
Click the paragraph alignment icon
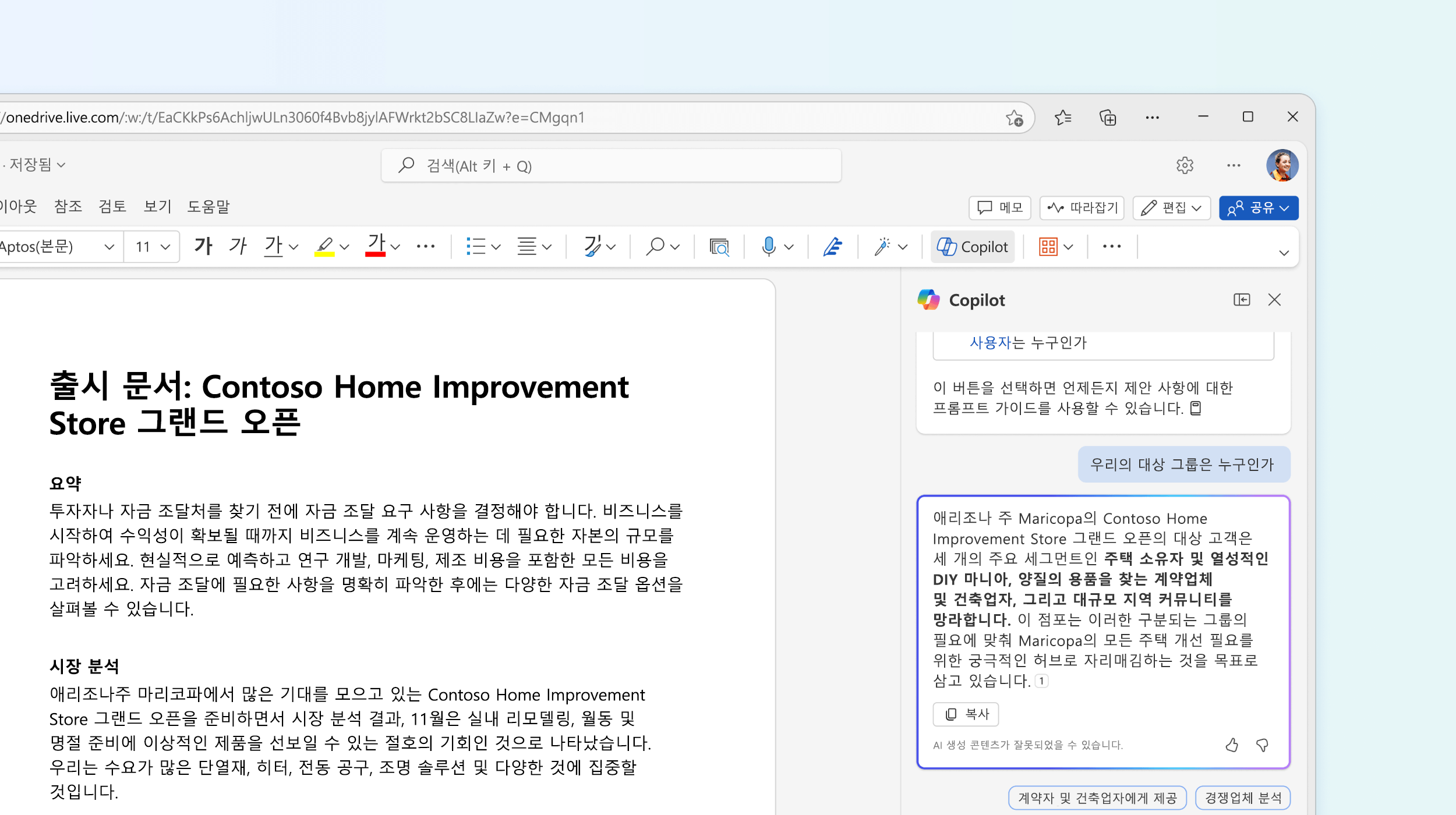527,247
